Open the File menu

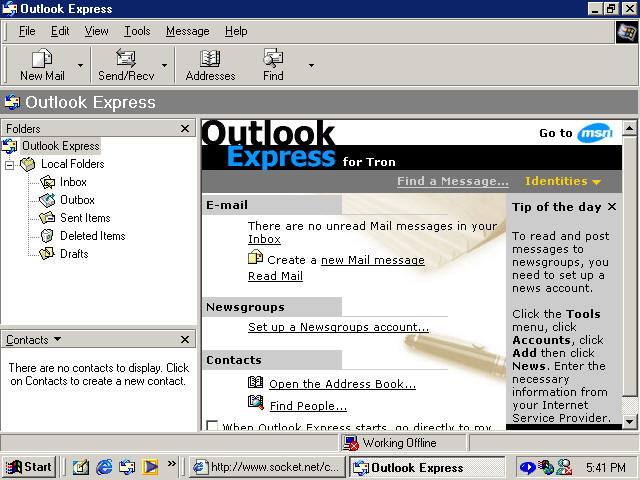pos(27,31)
